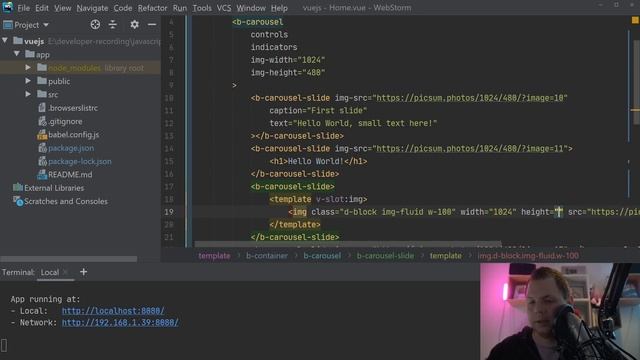Click the terminal input cursor
Image resolution: width=640 pixels, height=360 pixels.
coord(4,345)
